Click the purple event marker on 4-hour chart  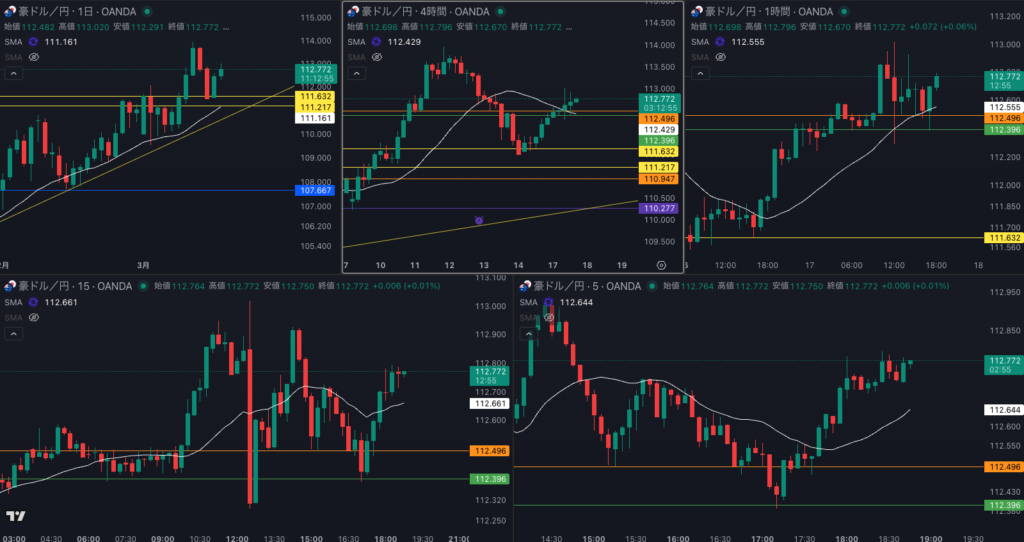click(x=479, y=219)
